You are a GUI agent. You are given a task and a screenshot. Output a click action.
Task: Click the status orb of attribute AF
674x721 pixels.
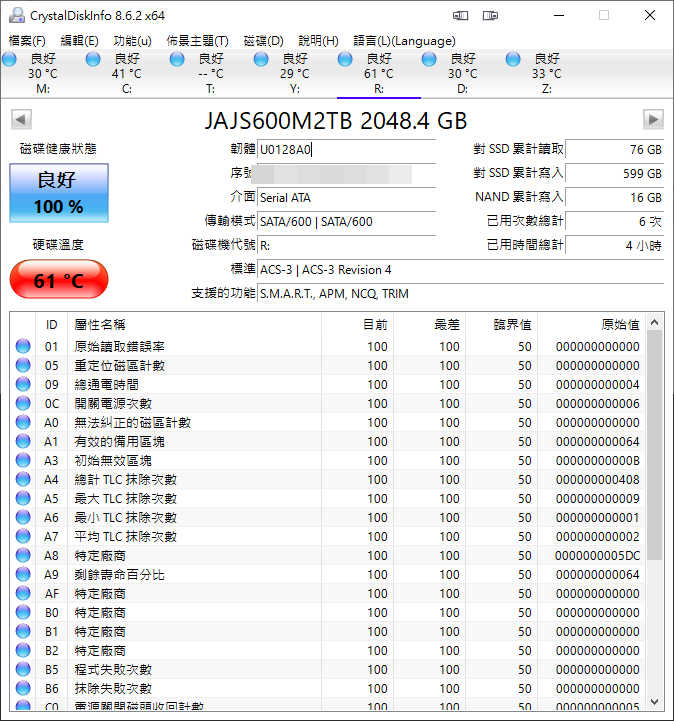[23, 594]
